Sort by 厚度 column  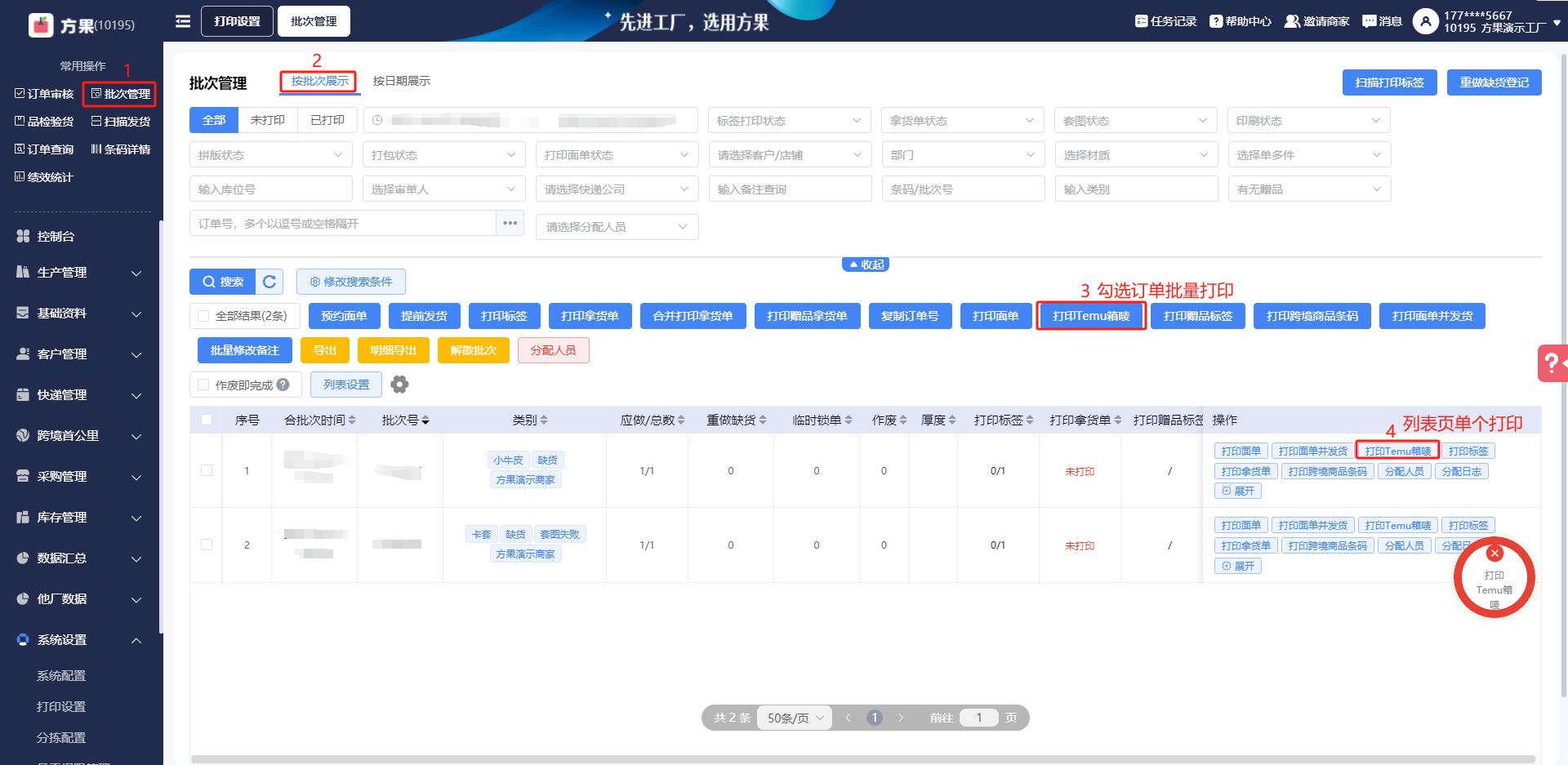point(952,420)
